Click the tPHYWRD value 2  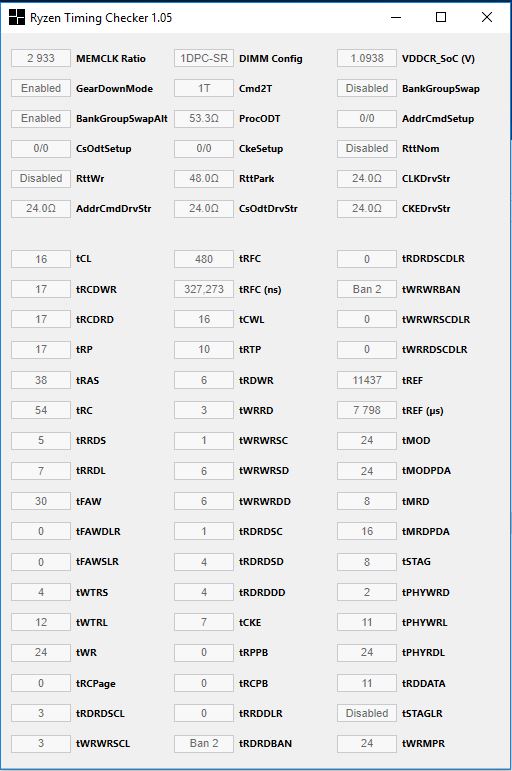366,592
